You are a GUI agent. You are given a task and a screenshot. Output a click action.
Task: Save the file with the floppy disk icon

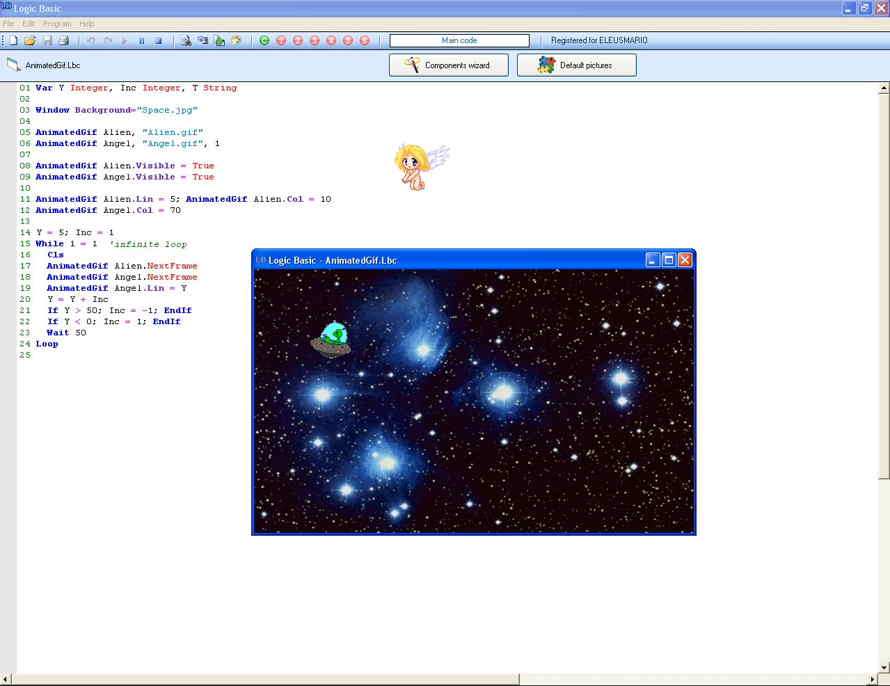click(48, 40)
